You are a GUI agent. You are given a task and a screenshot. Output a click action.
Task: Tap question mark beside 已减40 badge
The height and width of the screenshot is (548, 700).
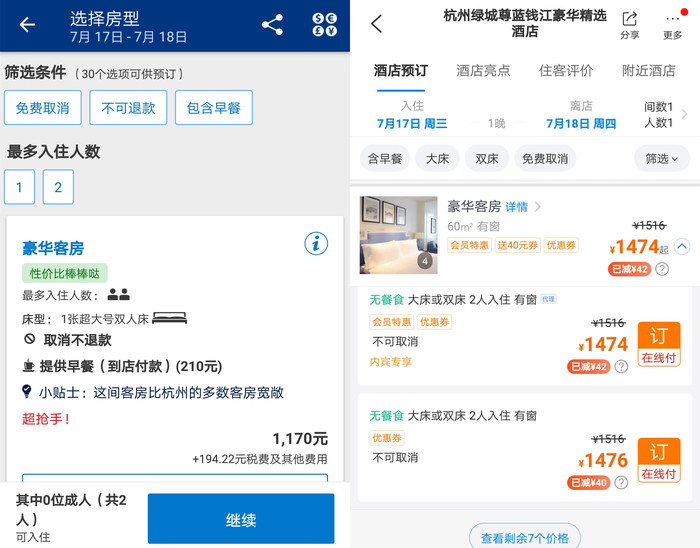[621, 483]
